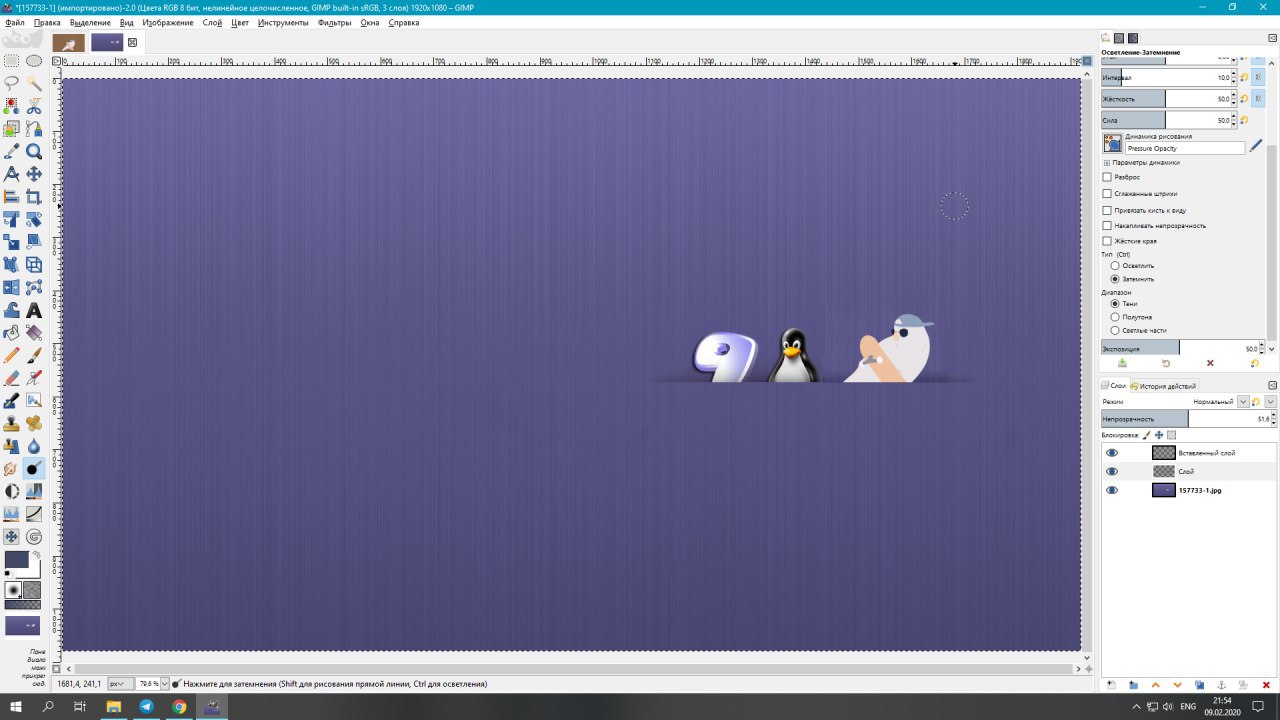Screen dimensions: 1280x720
Task: Click the red delete layer icon
Action: [x=1266, y=685]
